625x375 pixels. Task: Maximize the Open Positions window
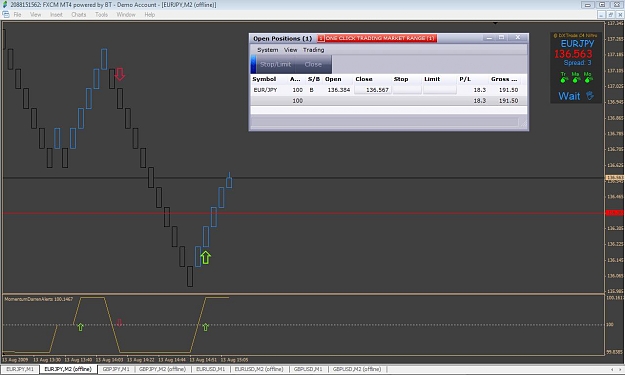pos(501,38)
